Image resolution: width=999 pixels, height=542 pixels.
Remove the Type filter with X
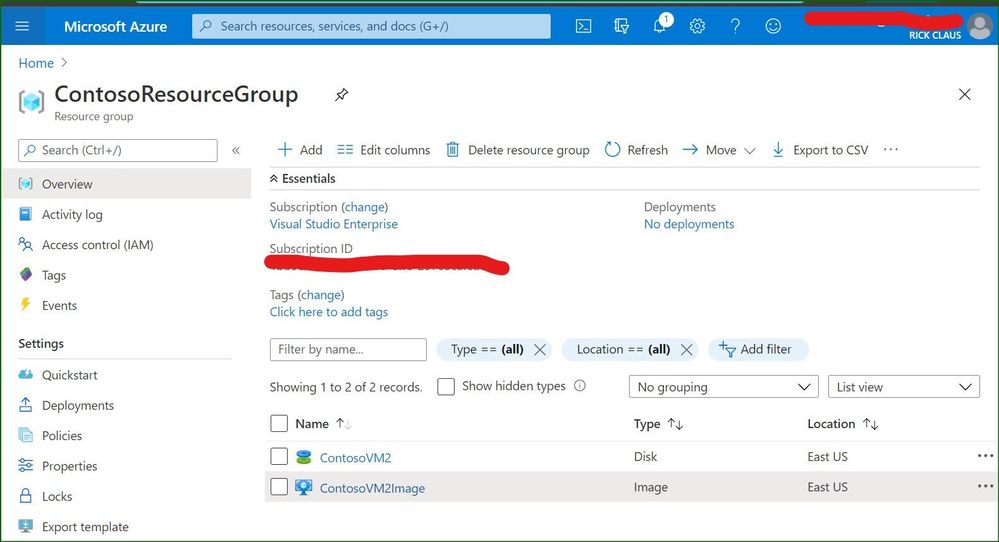point(540,350)
